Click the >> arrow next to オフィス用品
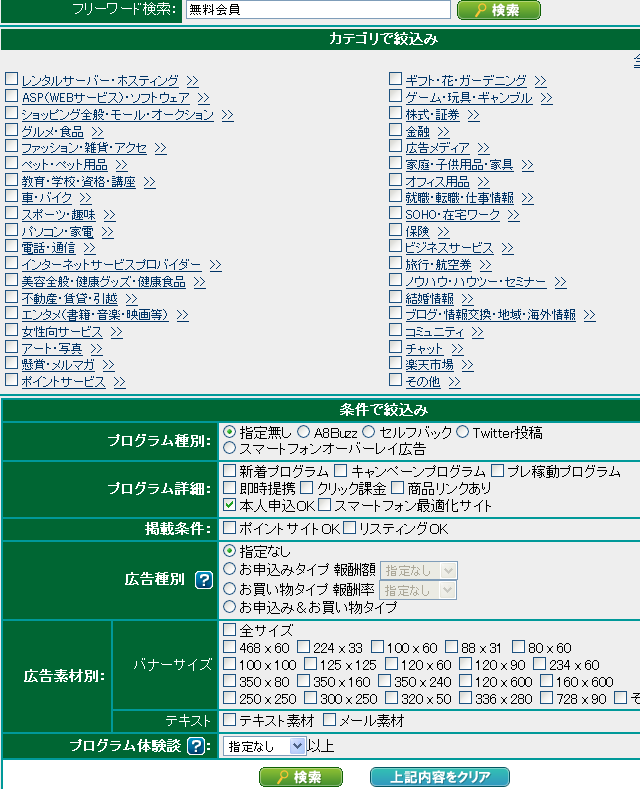The width and height of the screenshot is (640, 789). click(484, 182)
